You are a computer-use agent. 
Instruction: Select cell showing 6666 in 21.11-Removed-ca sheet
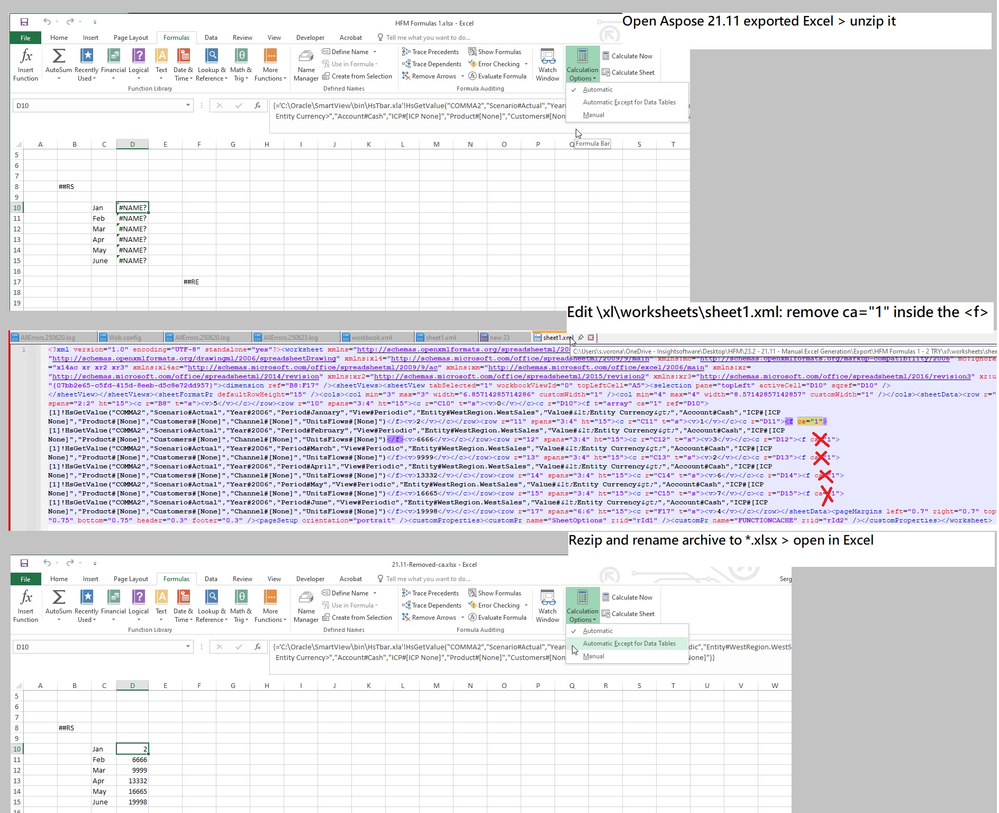pos(133,759)
